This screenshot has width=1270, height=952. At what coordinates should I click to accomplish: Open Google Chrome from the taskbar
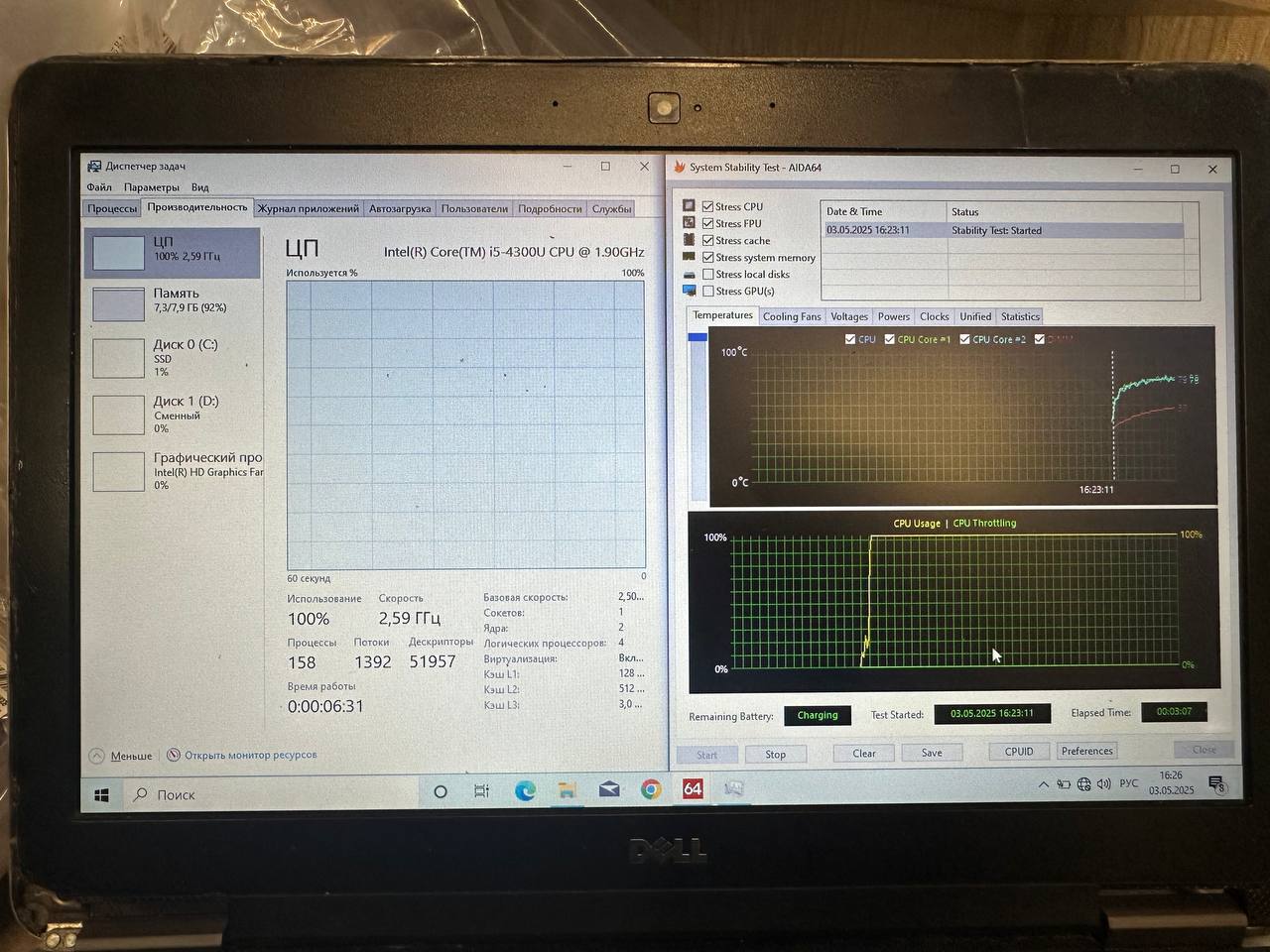[651, 789]
